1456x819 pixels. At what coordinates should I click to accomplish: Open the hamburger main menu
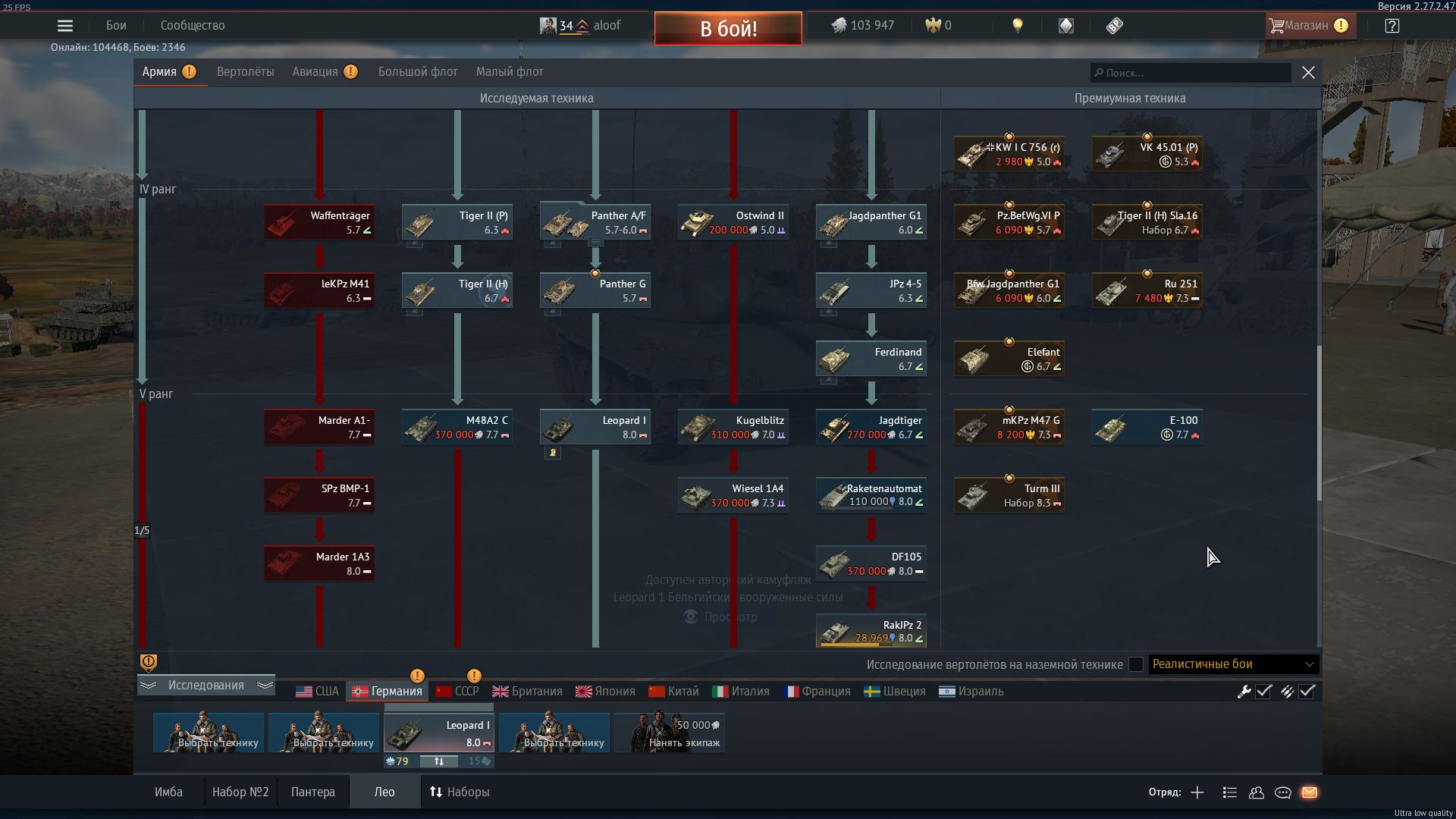65,26
